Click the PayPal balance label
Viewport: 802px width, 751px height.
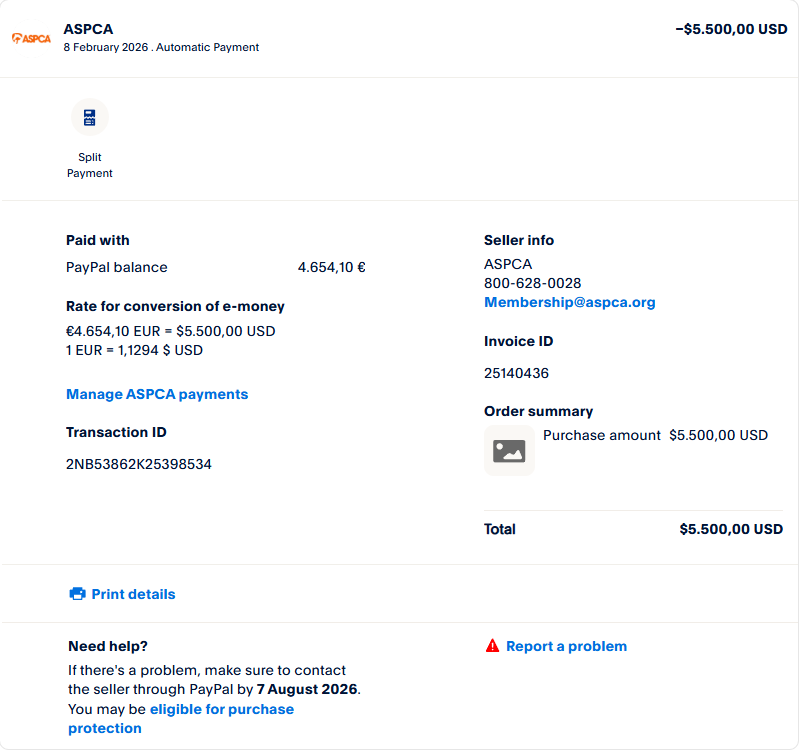[x=117, y=267]
